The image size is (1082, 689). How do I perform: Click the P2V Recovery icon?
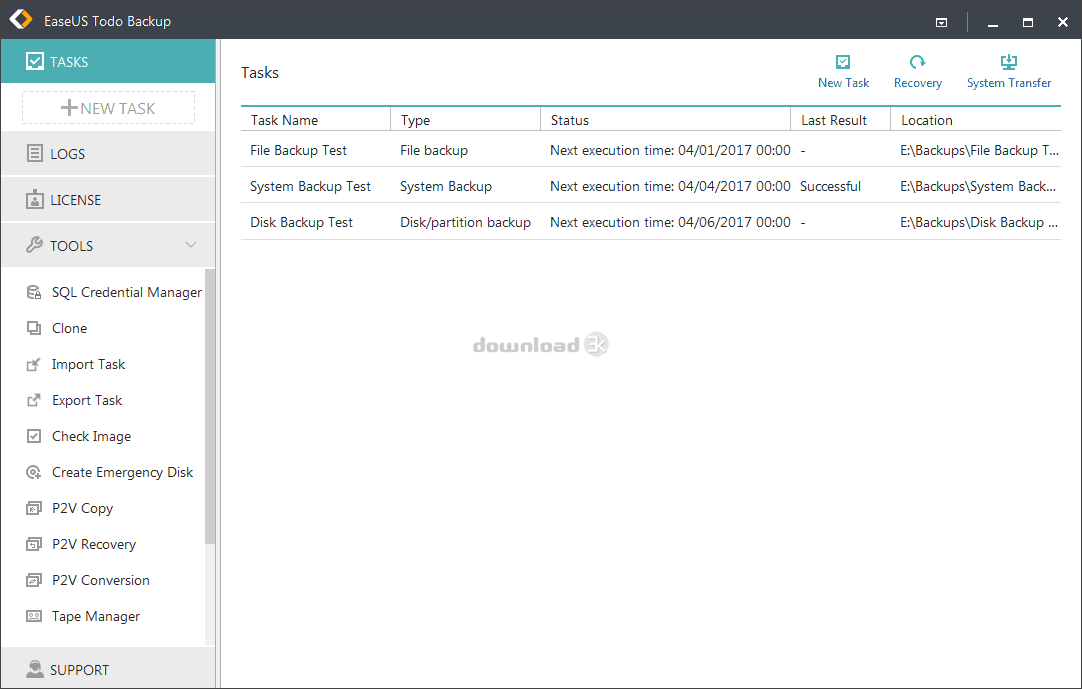click(34, 544)
